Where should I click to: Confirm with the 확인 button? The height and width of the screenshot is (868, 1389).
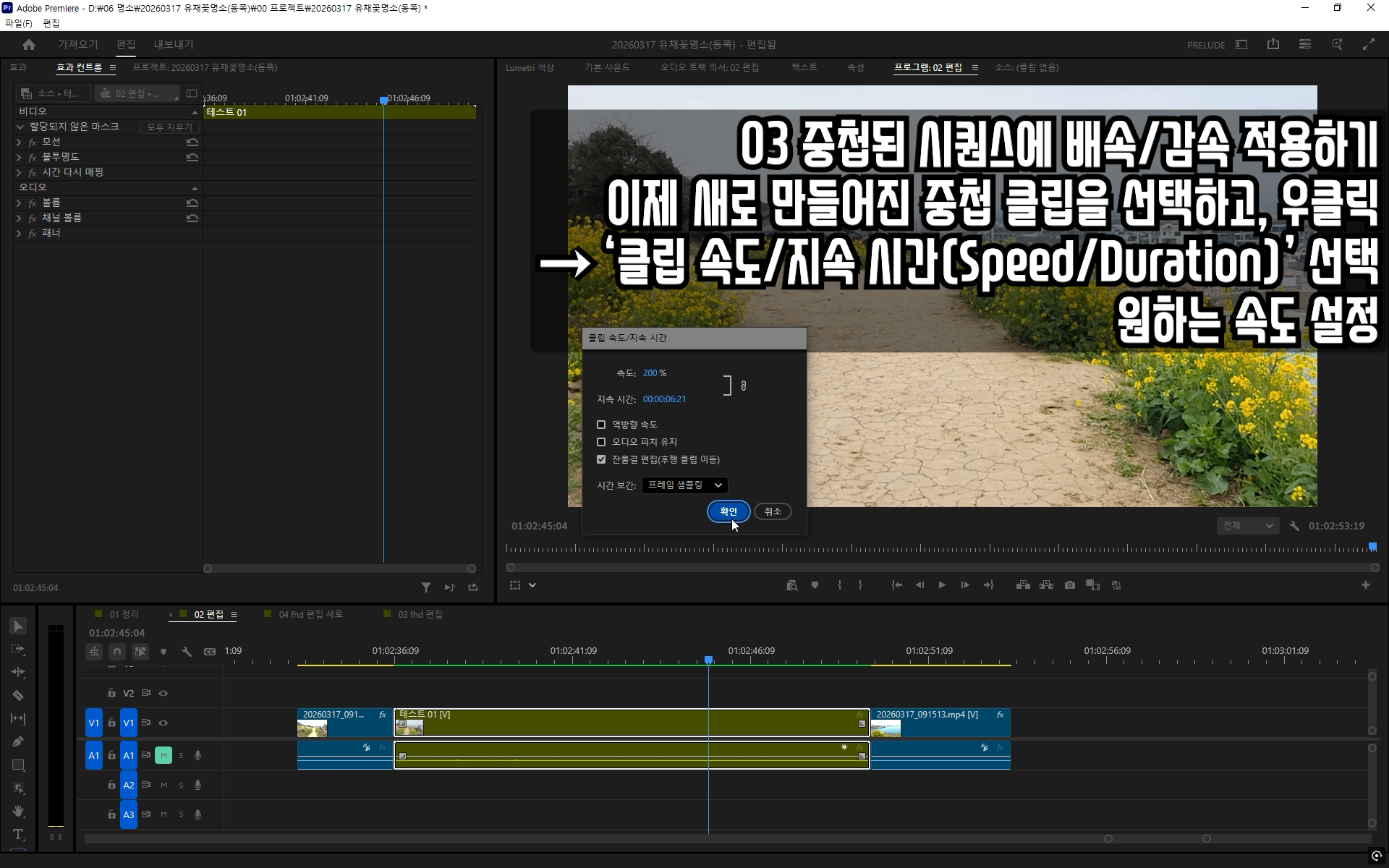729,511
